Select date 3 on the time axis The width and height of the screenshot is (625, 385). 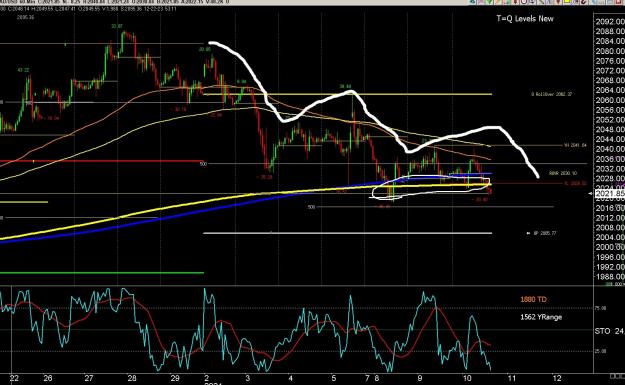(x=248, y=378)
